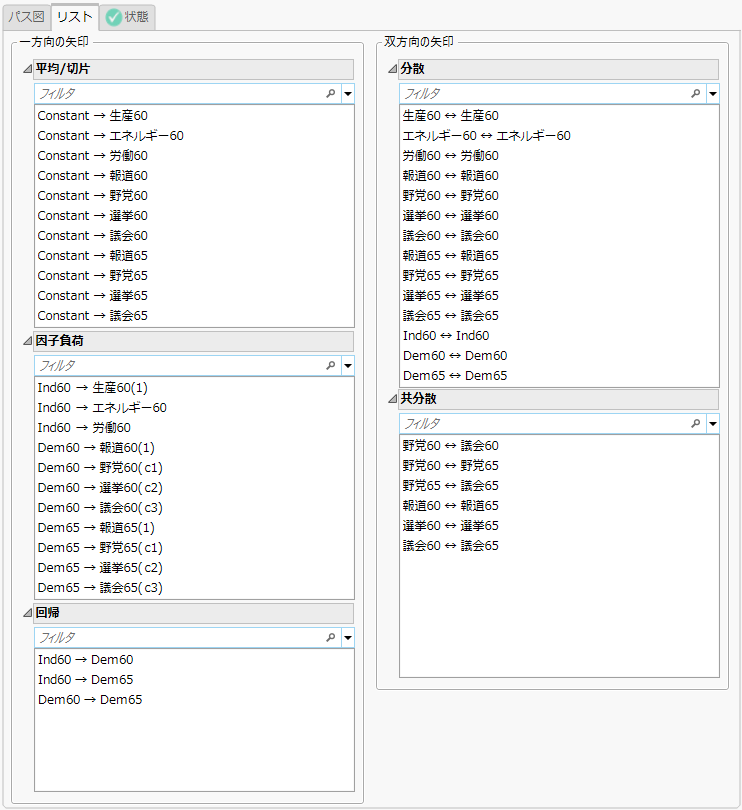This screenshot has height=810, width=742.
Task: Open filter dropdown arrow in 回帰
Action: click(x=348, y=637)
